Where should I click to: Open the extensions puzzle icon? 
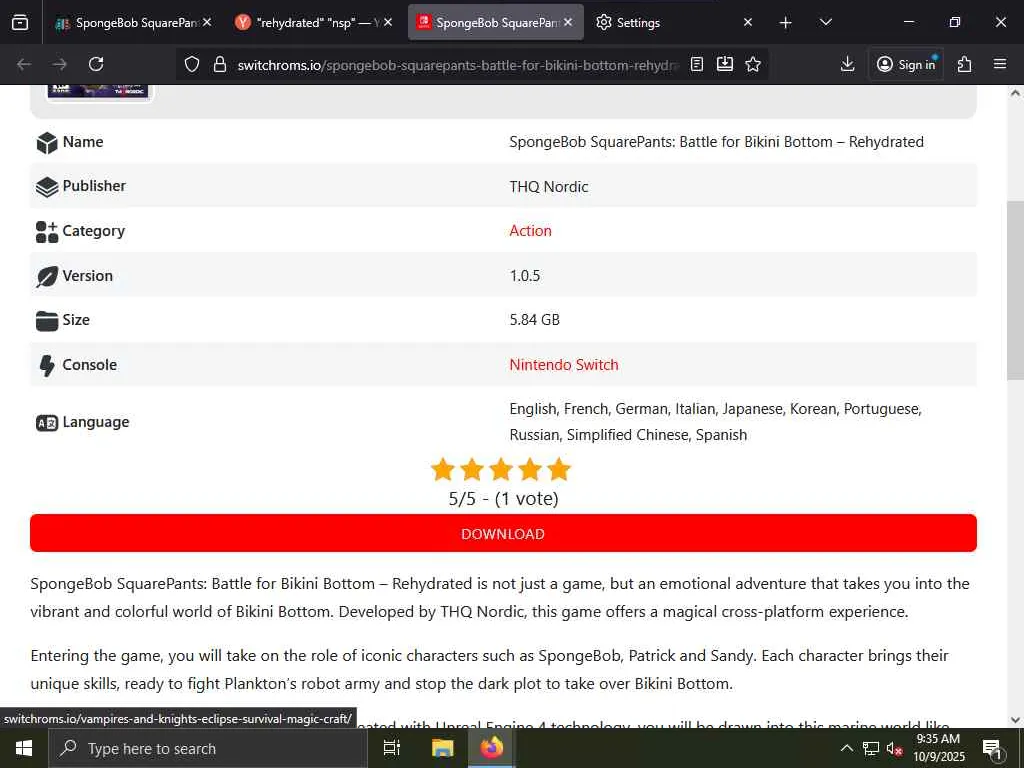coord(965,64)
